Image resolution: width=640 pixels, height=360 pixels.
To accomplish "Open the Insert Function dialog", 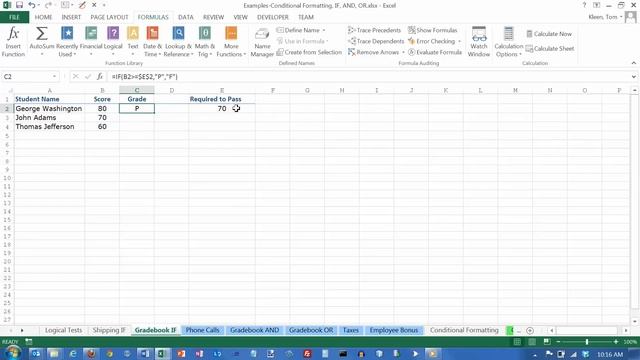I will (x=13, y=42).
